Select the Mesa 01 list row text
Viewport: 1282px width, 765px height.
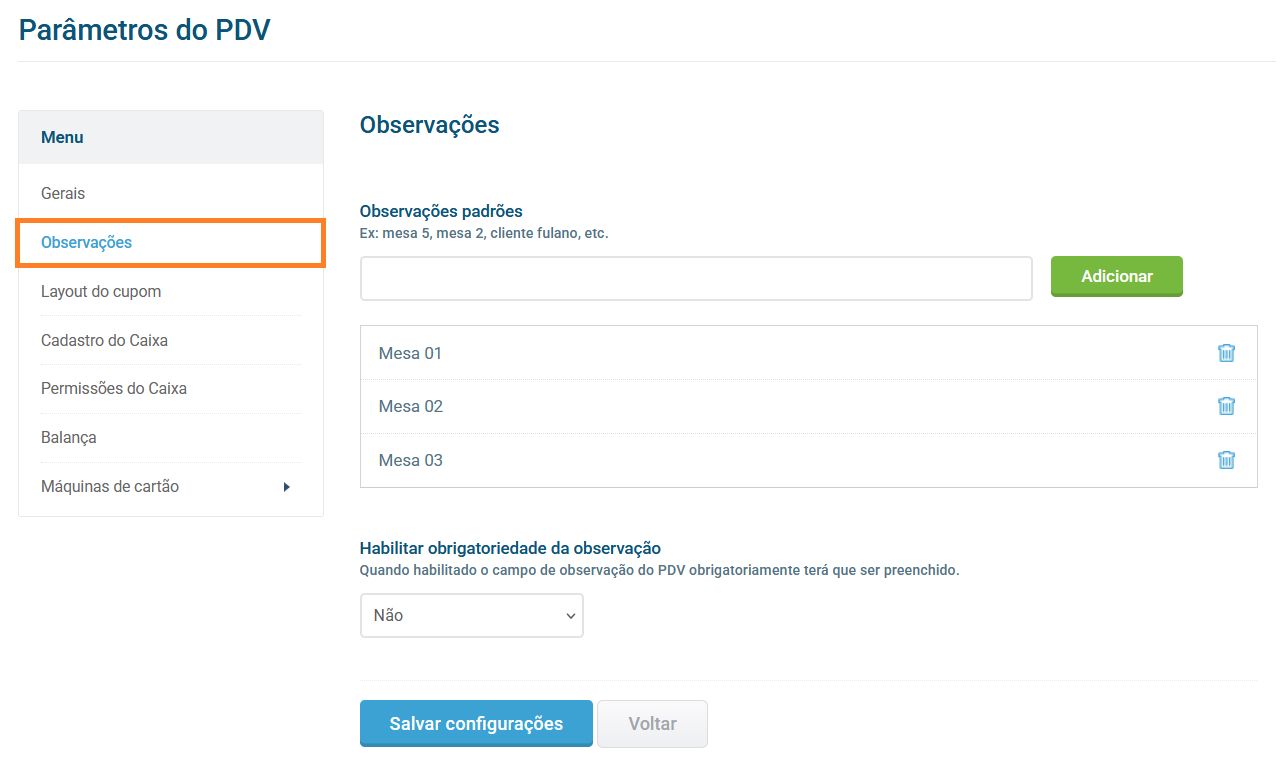[x=410, y=353]
